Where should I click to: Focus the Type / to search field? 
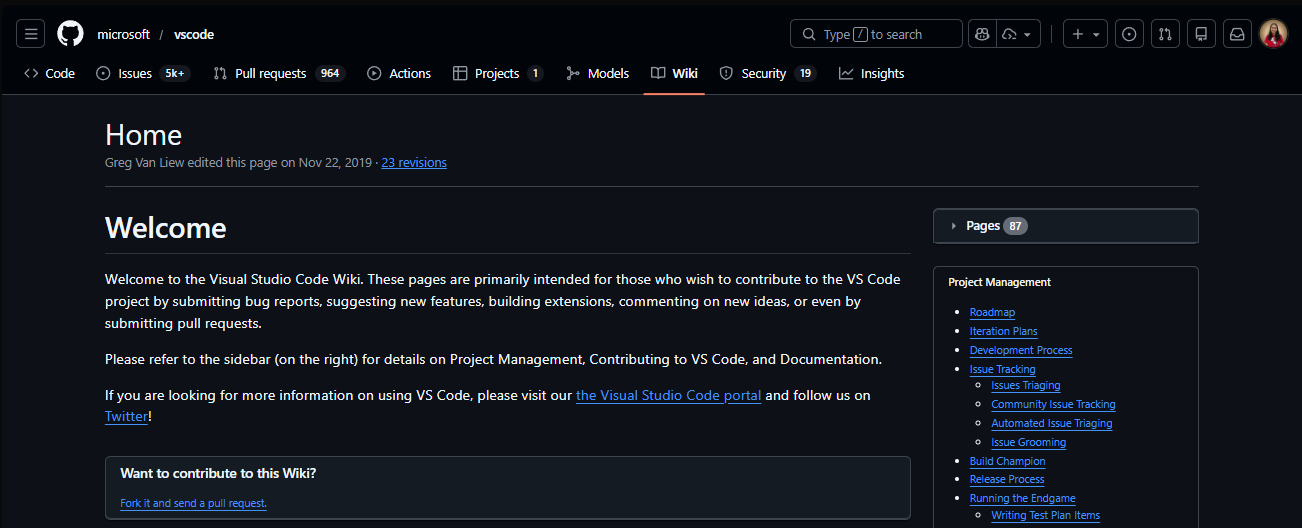(876, 34)
